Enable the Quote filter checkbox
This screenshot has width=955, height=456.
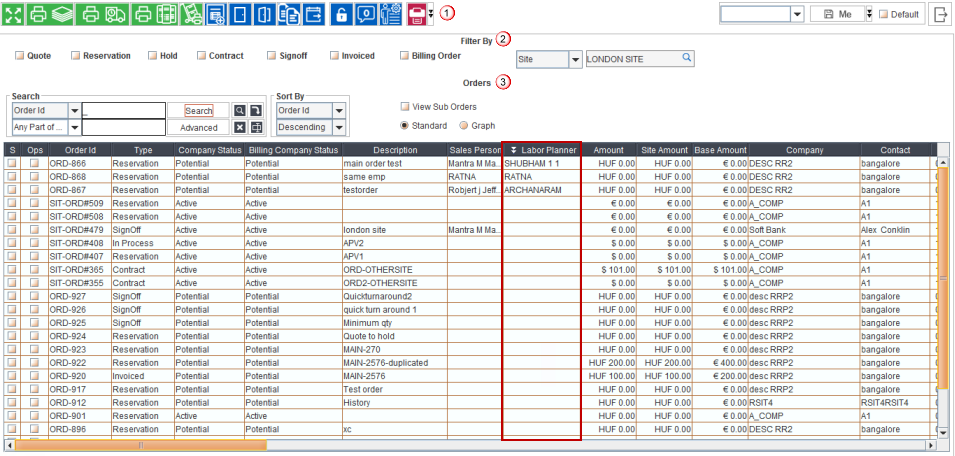[19, 56]
